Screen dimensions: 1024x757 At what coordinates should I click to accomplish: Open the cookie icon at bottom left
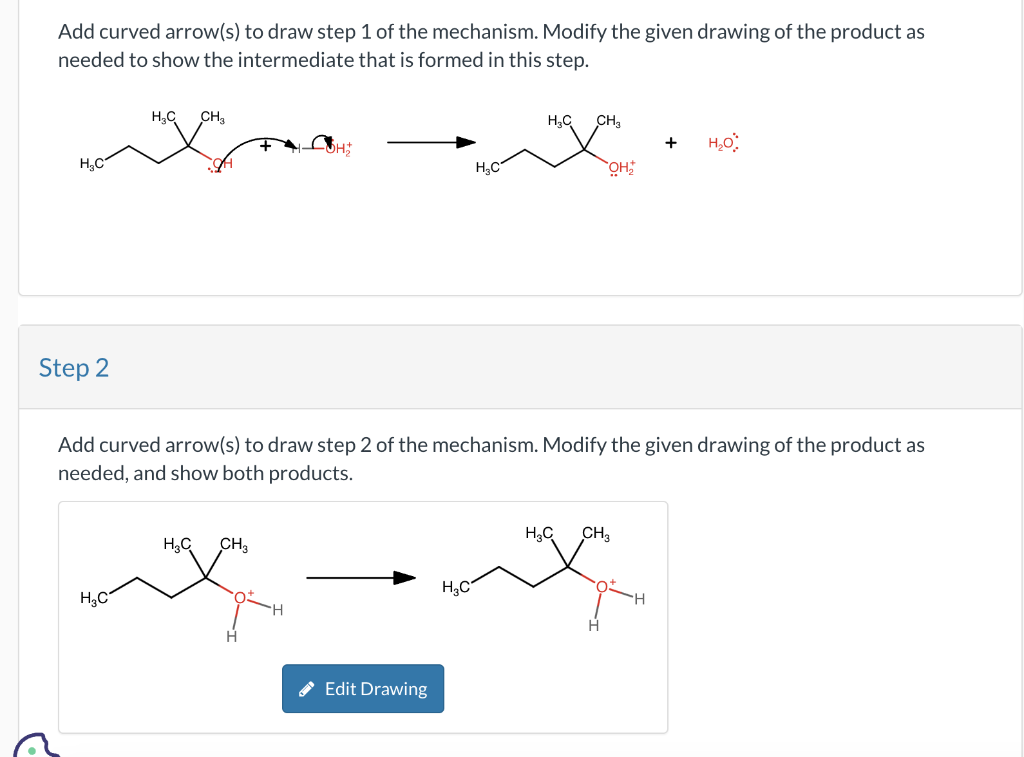pyautogui.click(x=35, y=745)
